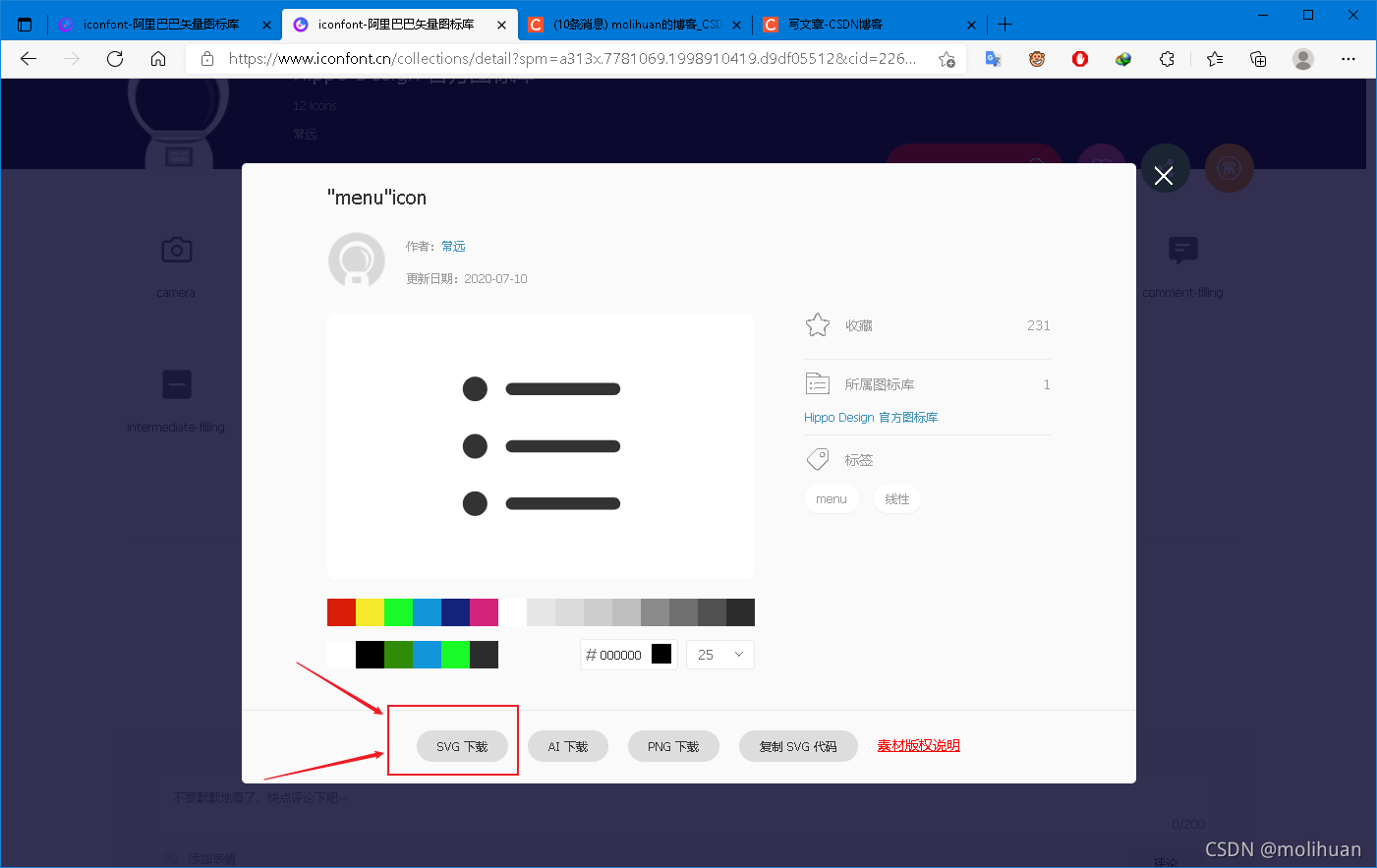Pick the red color swatch
Screen dimensions: 1377x868
[341, 612]
